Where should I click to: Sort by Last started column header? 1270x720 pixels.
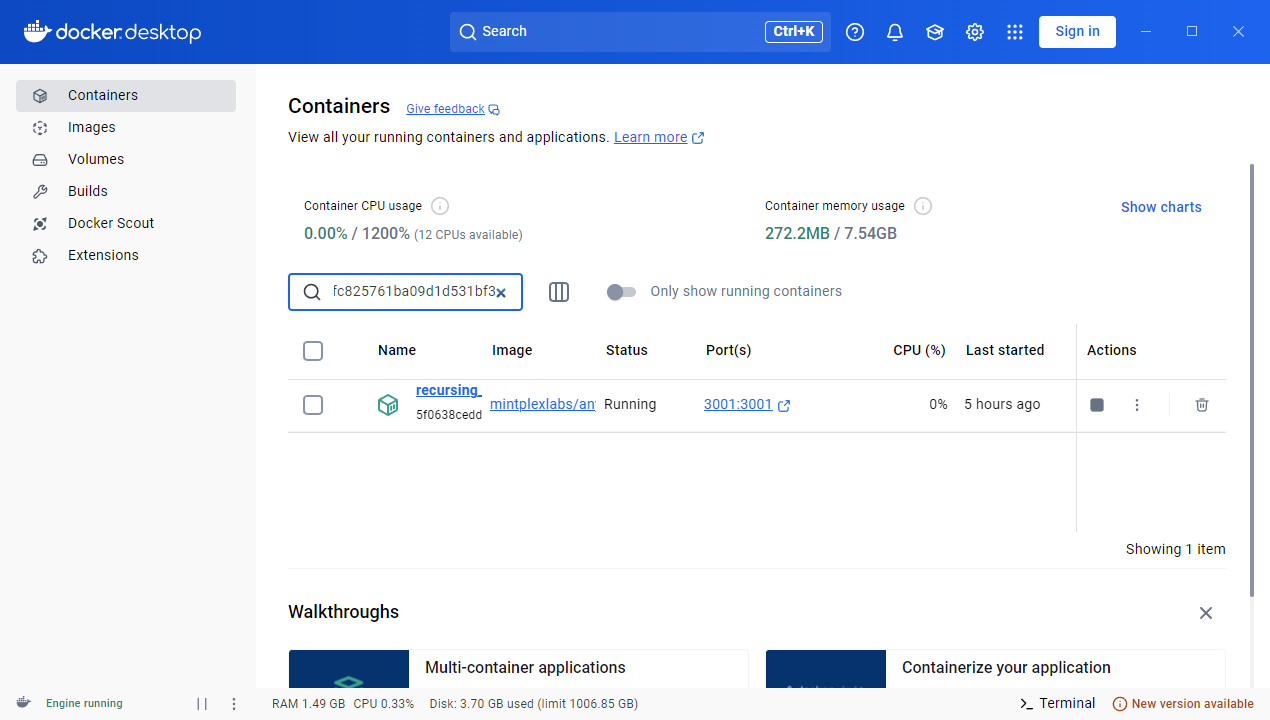[x=1005, y=351]
